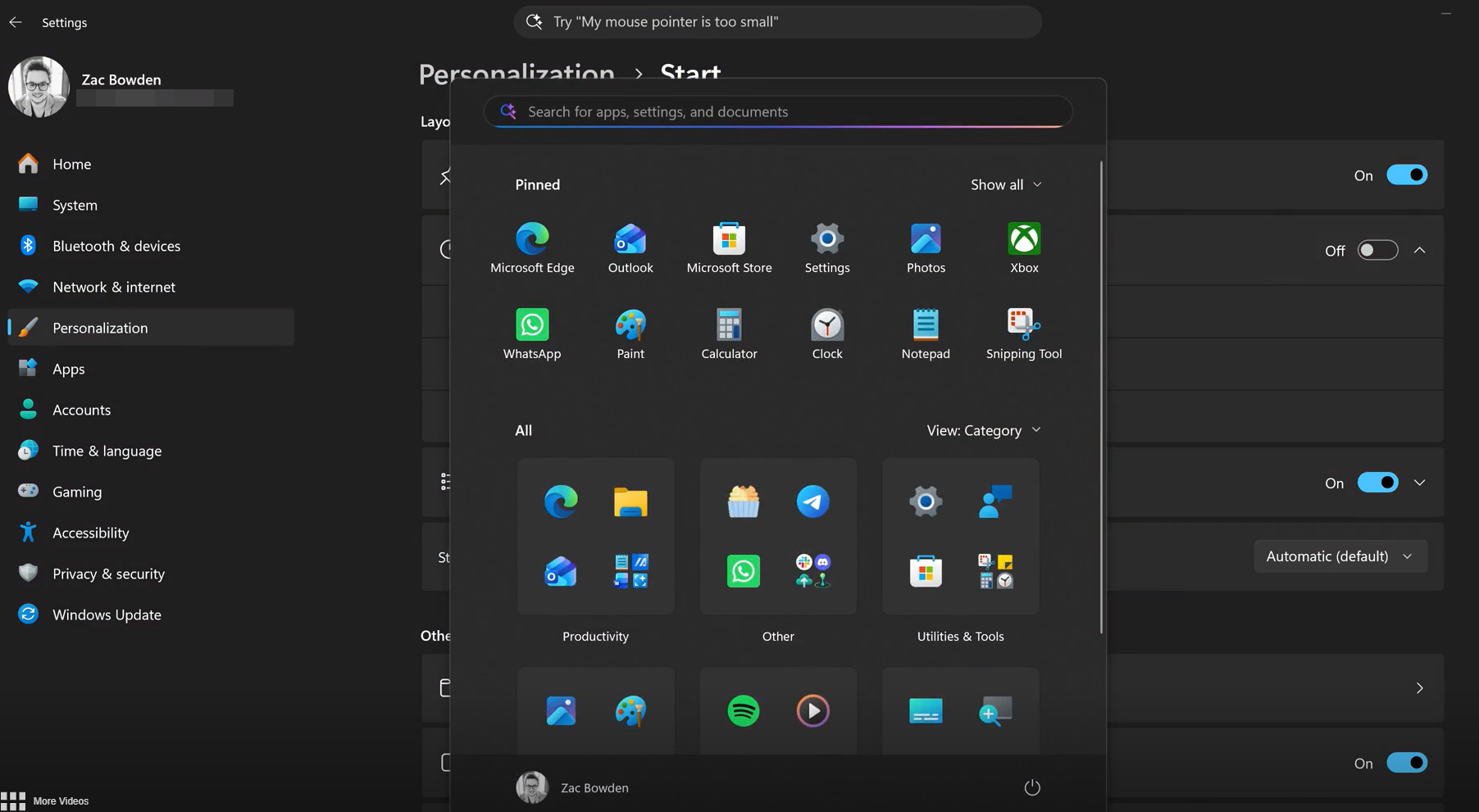1479x812 pixels.
Task: Open the Media Player app icon
Action: 812,710
